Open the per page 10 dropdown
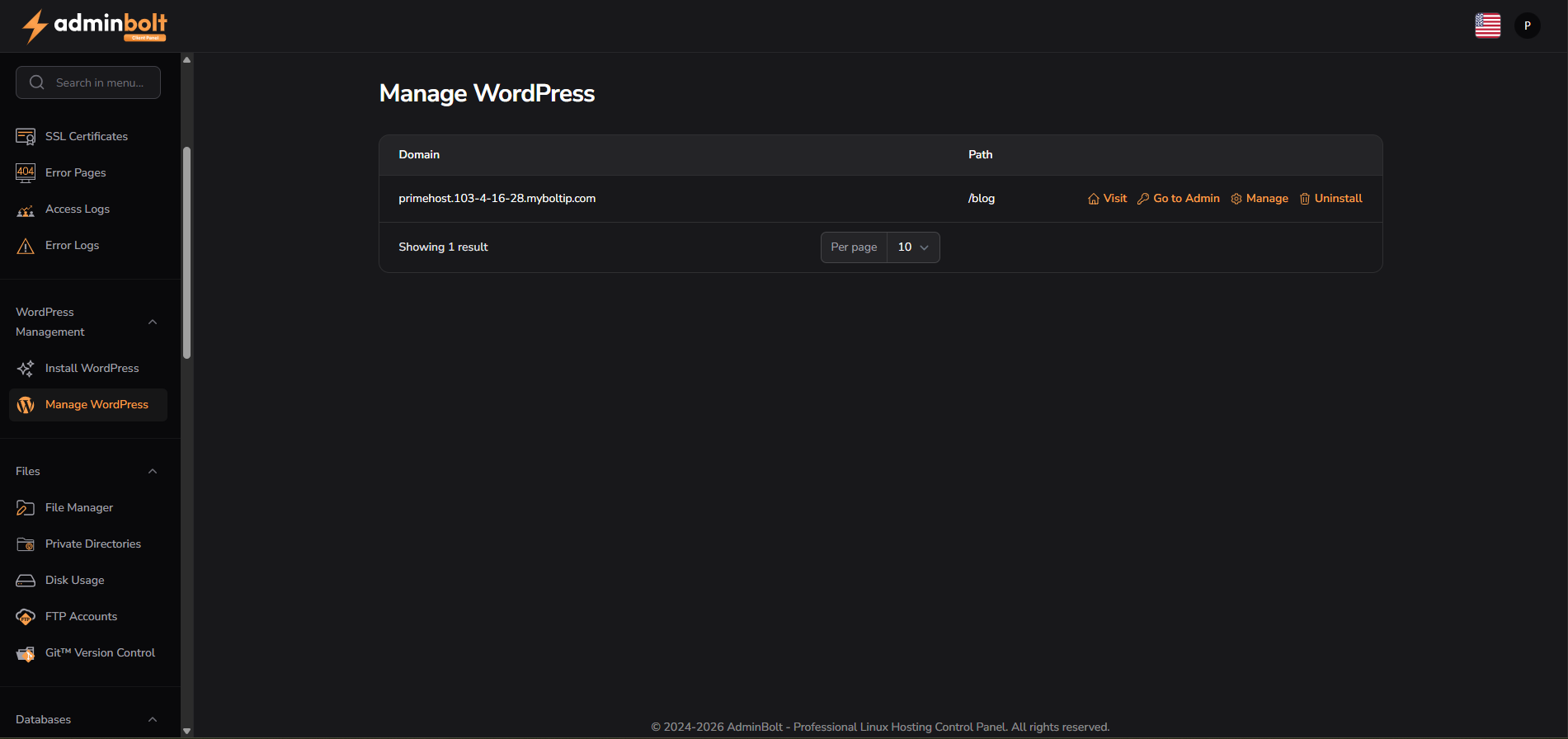The image size is (1568, 739). tap(913, 247)
